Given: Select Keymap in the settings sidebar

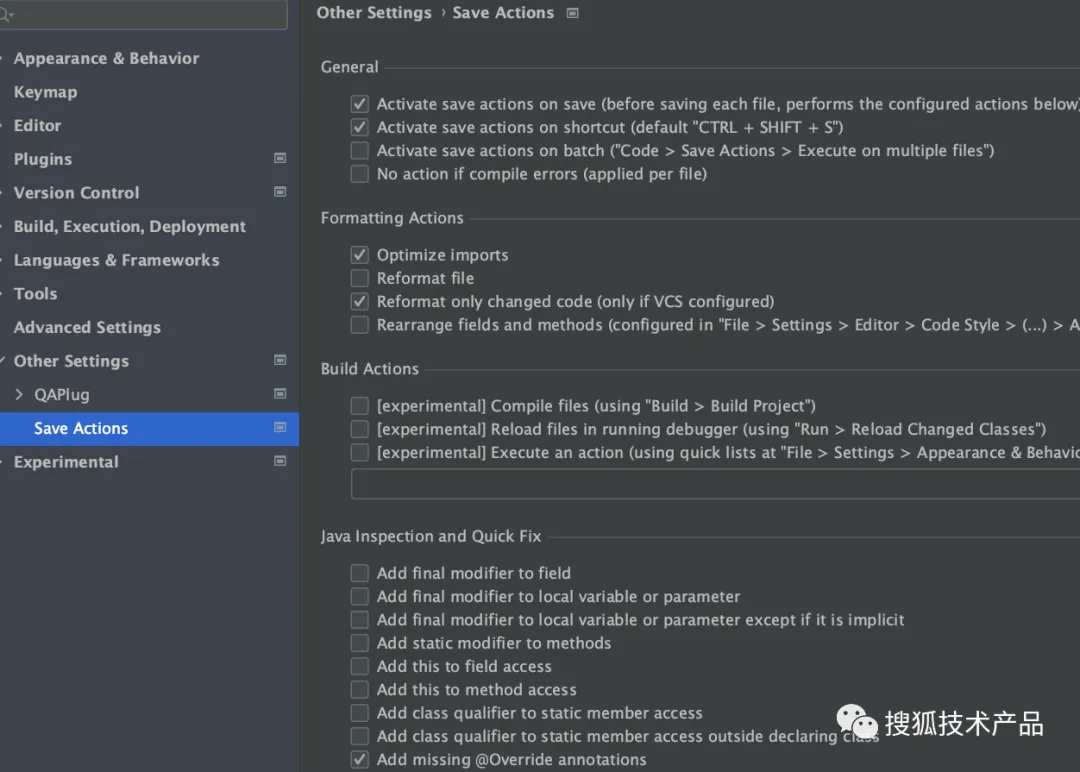Looking at the screenshot, I should pyautogui.click(x=45, y=92).
